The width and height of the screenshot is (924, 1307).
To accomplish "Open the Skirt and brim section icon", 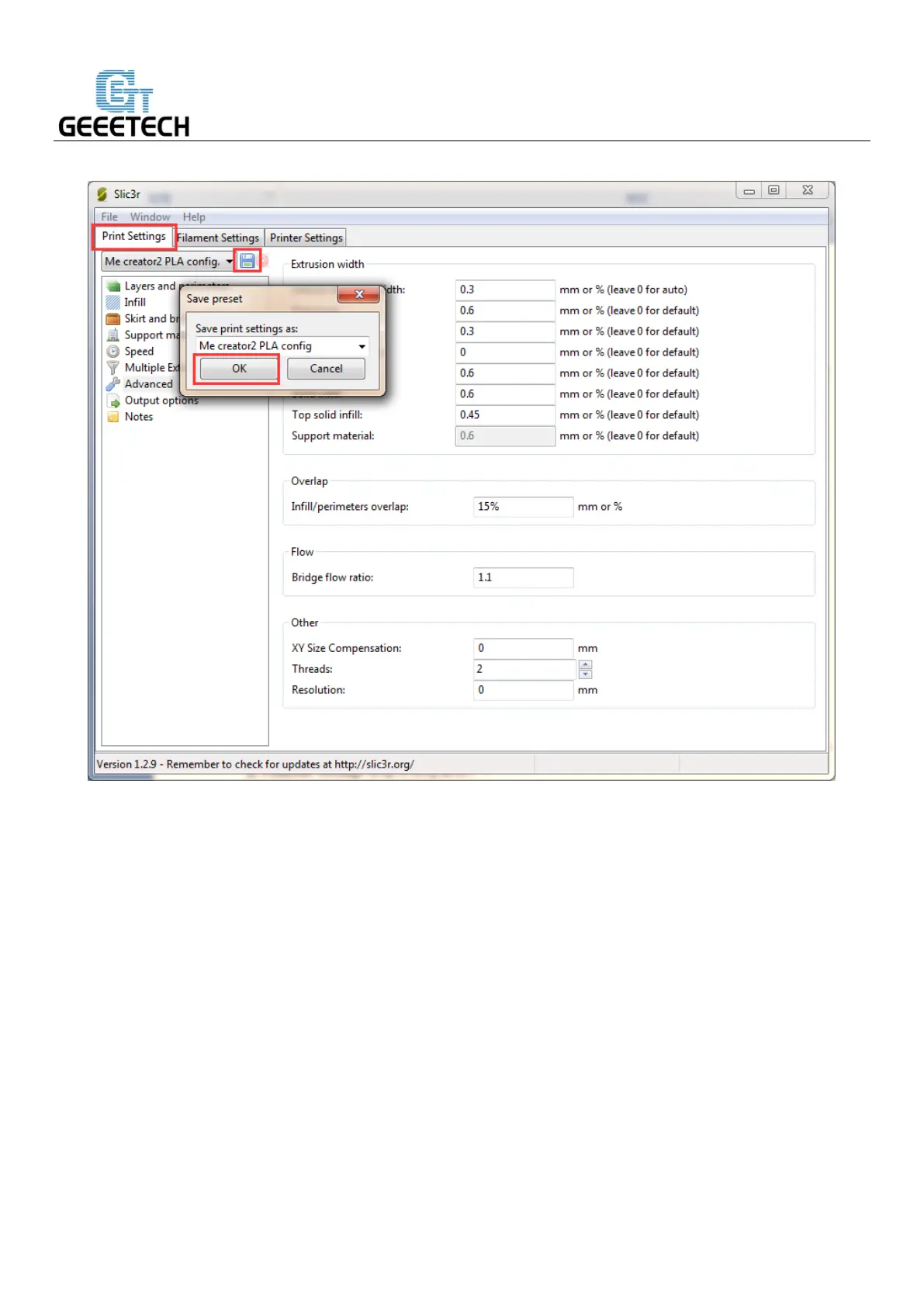I will click(x=113, y=318).
